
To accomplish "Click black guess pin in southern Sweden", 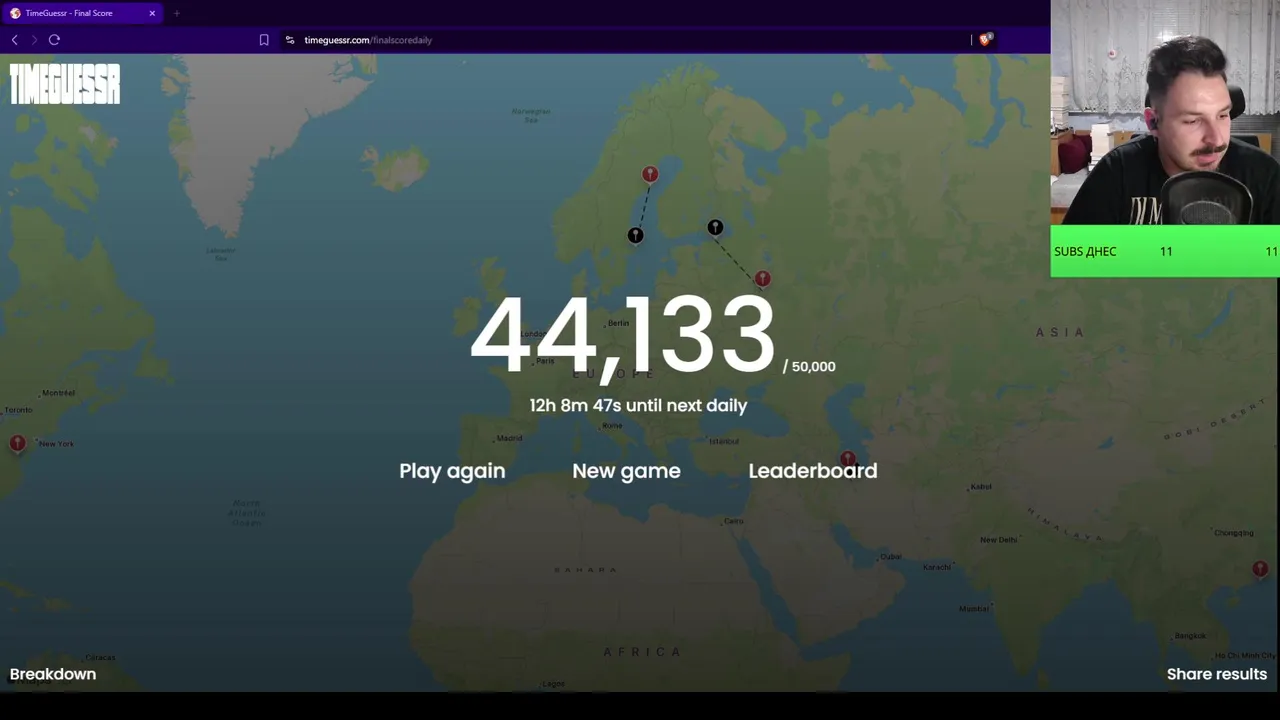I will [635, 235].
